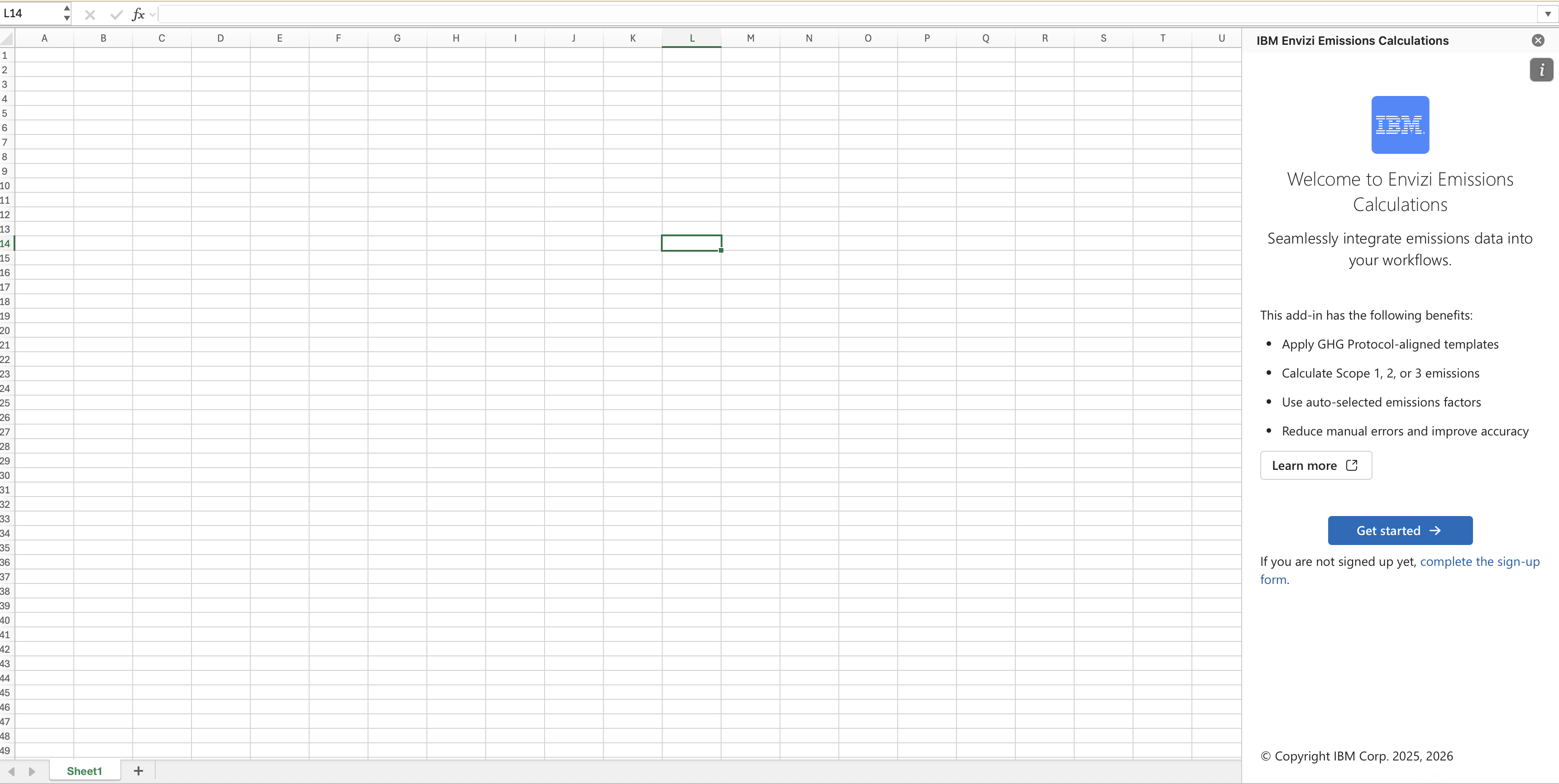
Task: Select row 49 header
Action: pos(7,751)
